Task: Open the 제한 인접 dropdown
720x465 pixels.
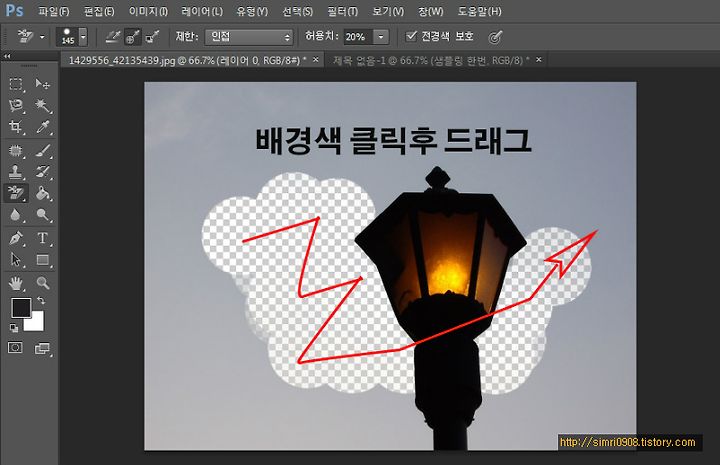Action: coord(249,37)
